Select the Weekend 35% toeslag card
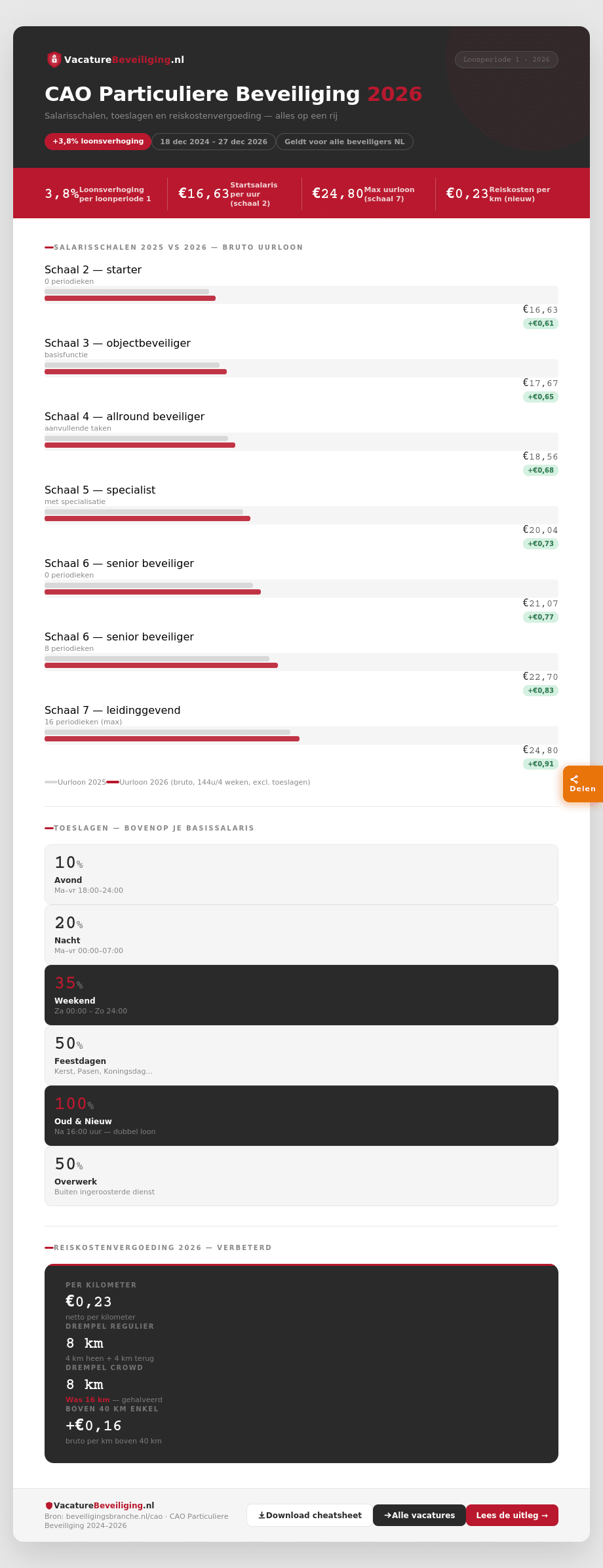Screen dimensions: 603x1568 coord(301,995)
